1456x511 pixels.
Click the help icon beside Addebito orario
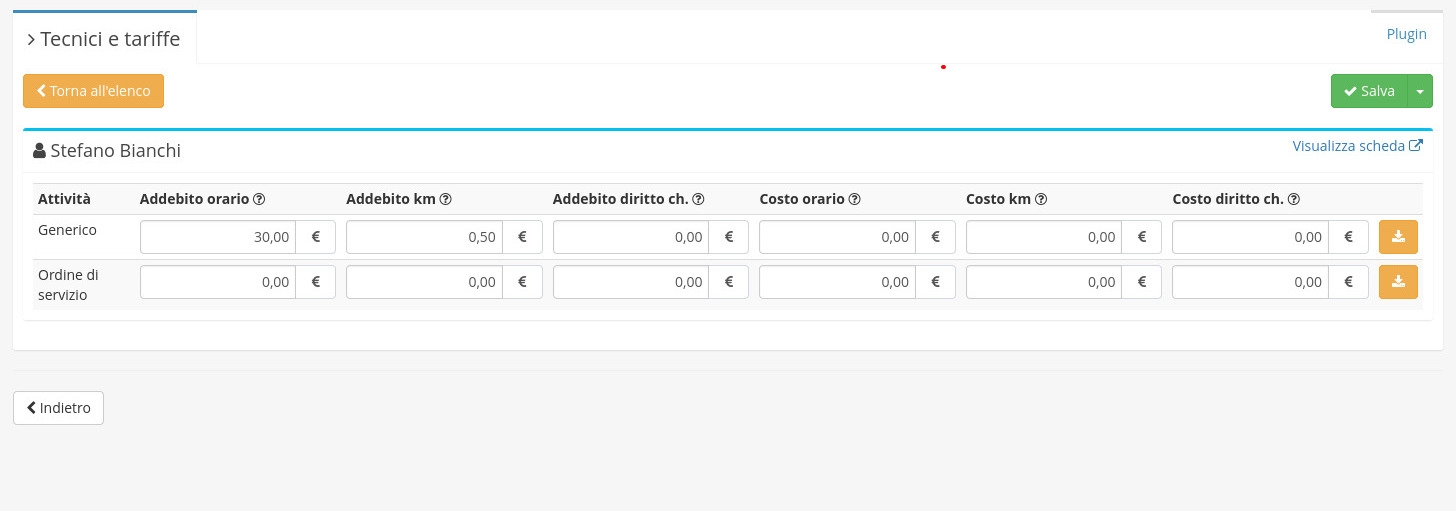click(259, 199)
